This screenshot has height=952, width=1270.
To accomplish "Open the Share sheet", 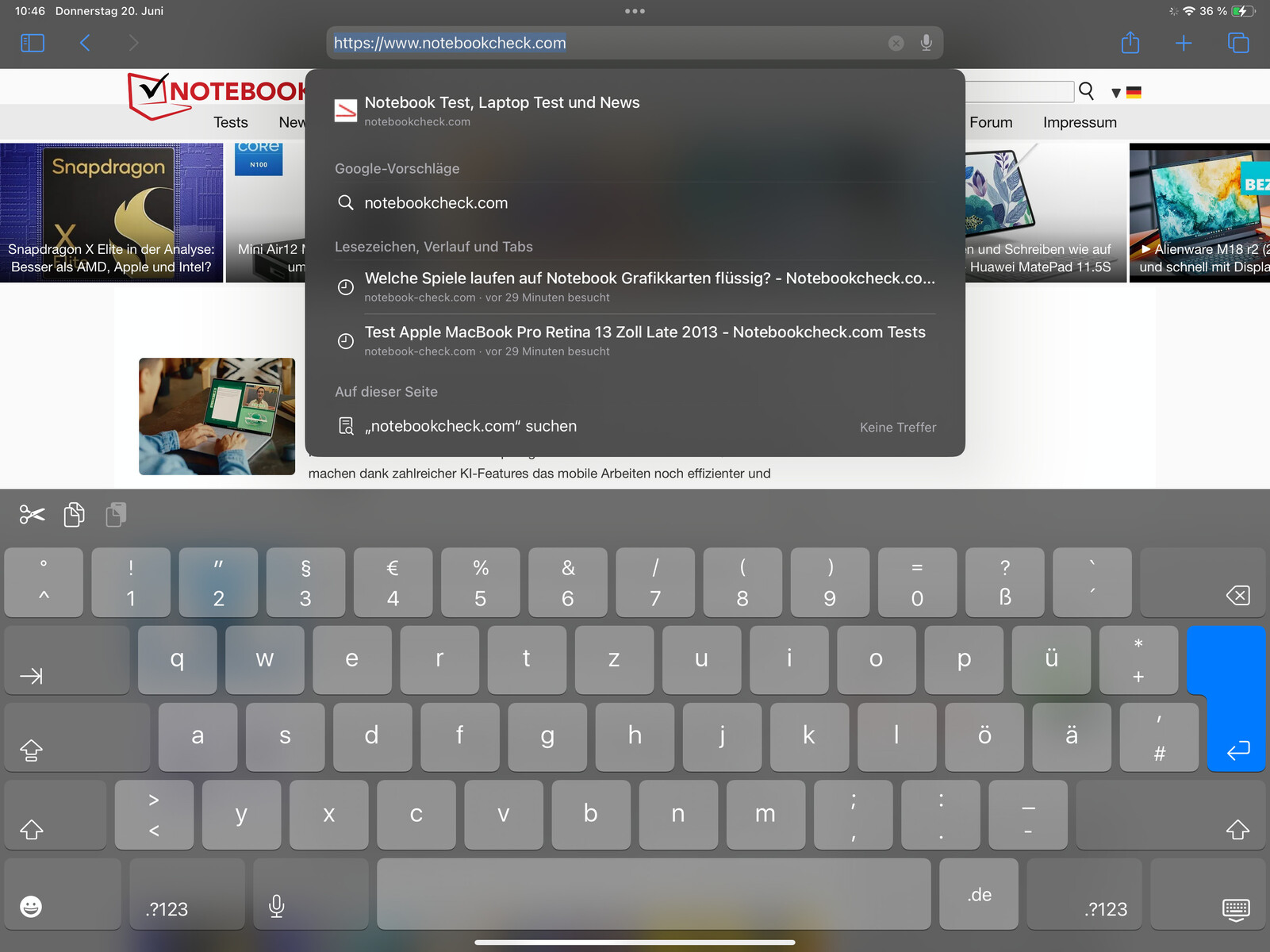I will point(1130,43).
